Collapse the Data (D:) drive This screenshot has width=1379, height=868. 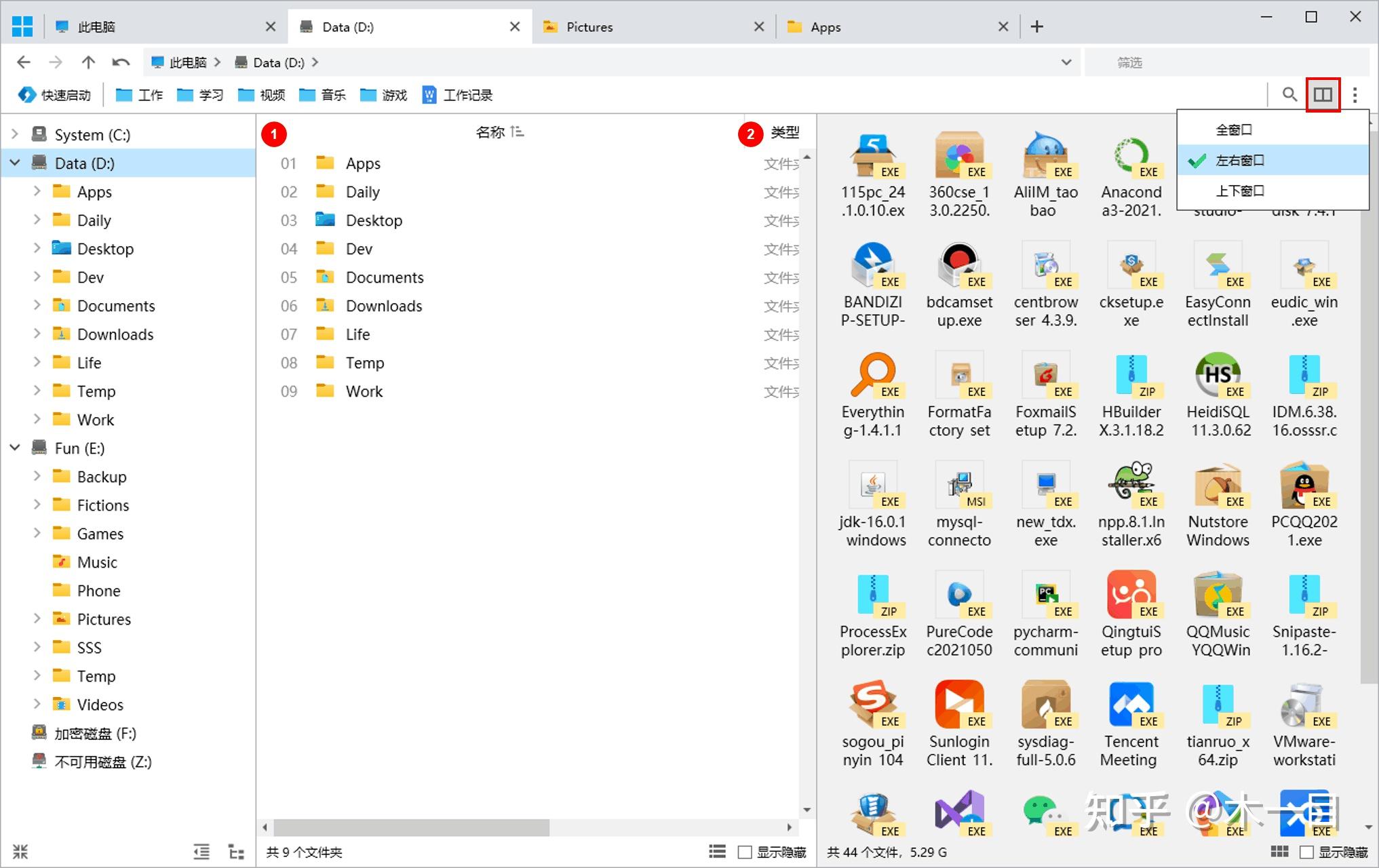[15, 163]
